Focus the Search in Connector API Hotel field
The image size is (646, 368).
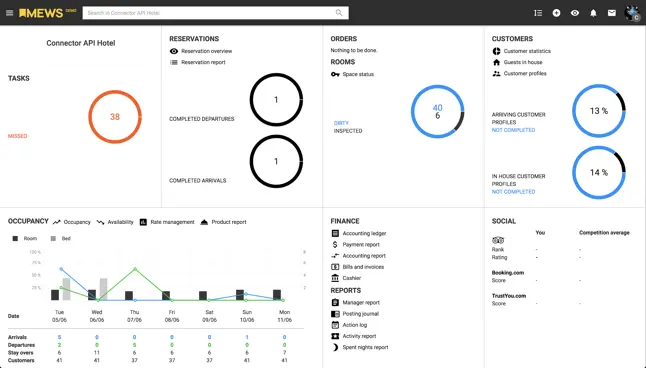click(x=215, y=13)
